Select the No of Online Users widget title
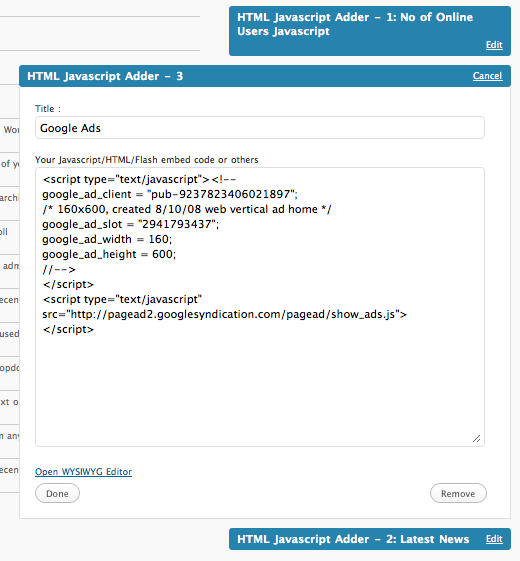This screenshot has height=561, width=520. (x=355, y=24)
